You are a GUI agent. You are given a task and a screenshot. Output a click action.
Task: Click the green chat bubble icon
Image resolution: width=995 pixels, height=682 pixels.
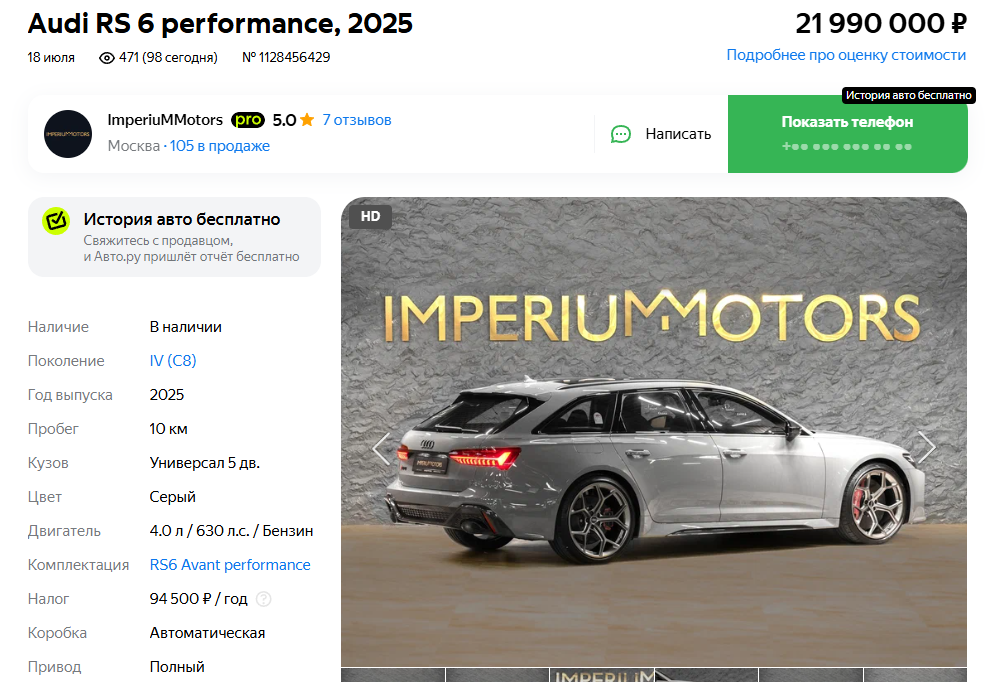621,134
